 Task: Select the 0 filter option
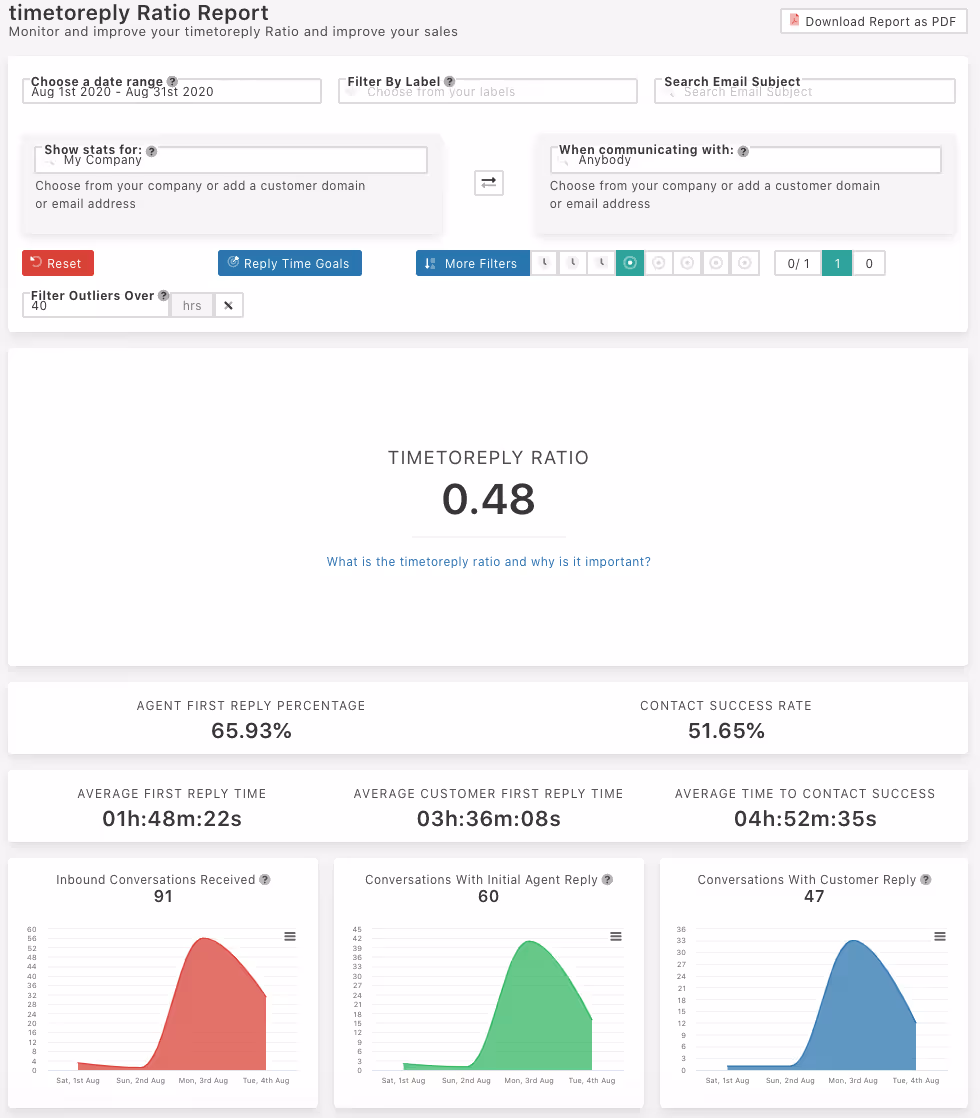tap(869, 263)
